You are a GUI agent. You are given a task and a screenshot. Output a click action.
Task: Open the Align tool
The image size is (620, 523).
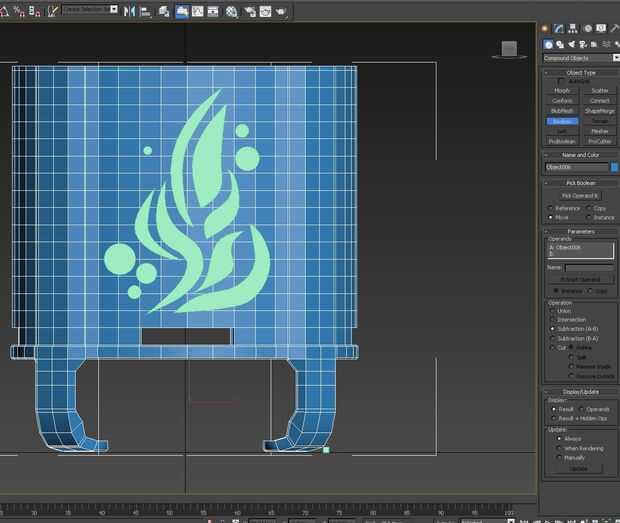[x=146, y=11]
